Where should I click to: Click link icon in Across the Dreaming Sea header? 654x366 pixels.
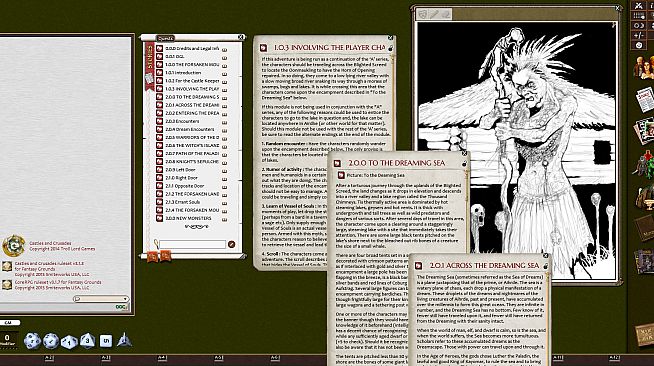pyautogui.click(x=418, y=266)
